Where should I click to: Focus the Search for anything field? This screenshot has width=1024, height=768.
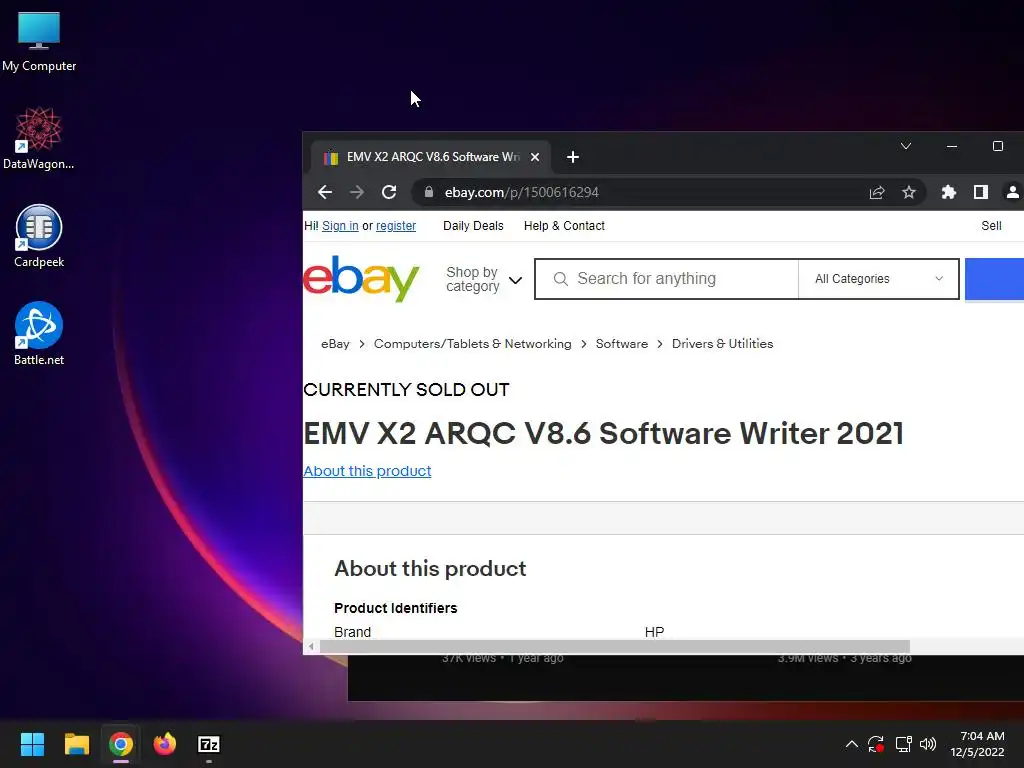[666, 279]
